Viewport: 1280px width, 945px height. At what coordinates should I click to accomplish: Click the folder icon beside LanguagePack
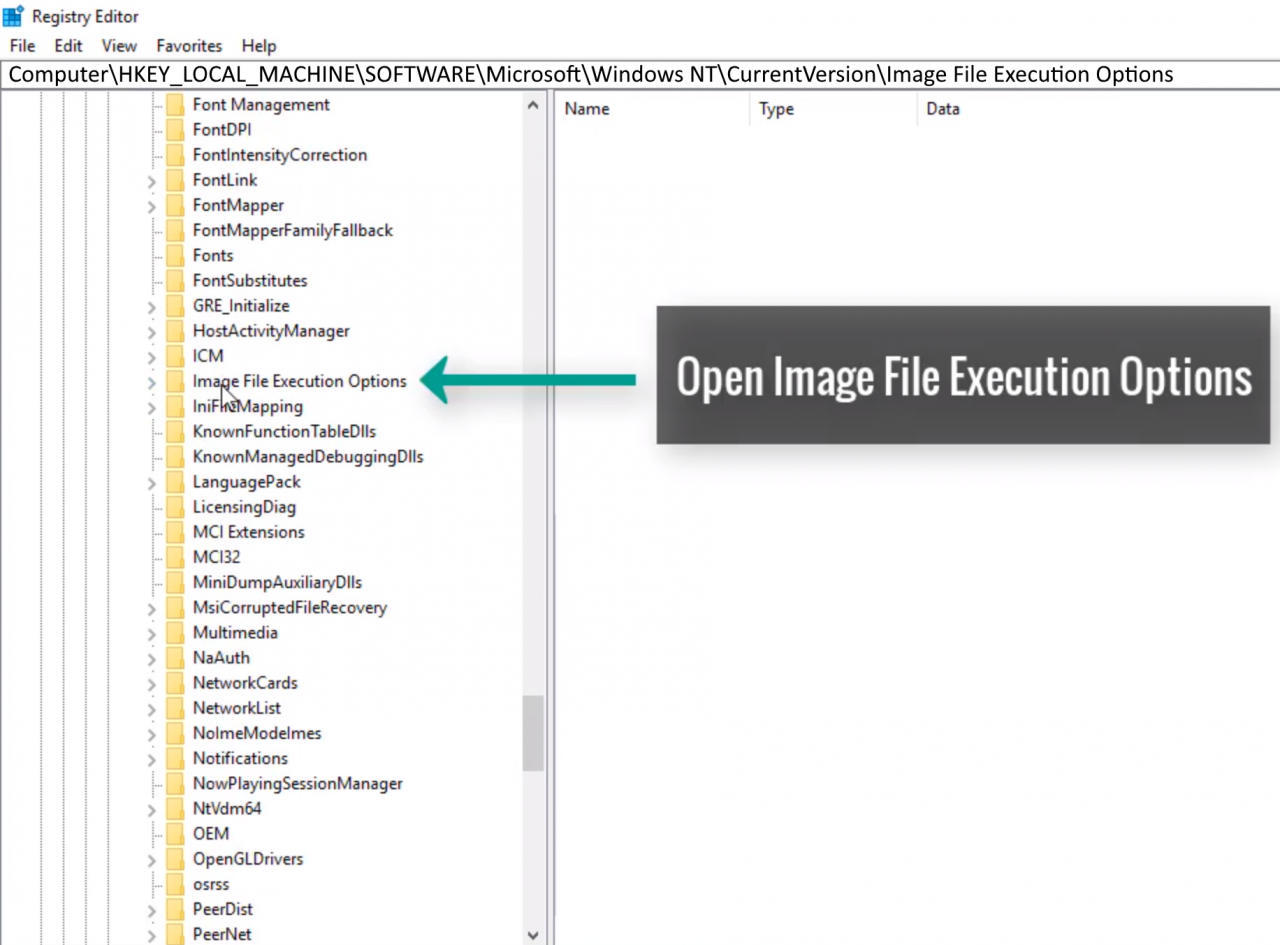pos(175,482)
